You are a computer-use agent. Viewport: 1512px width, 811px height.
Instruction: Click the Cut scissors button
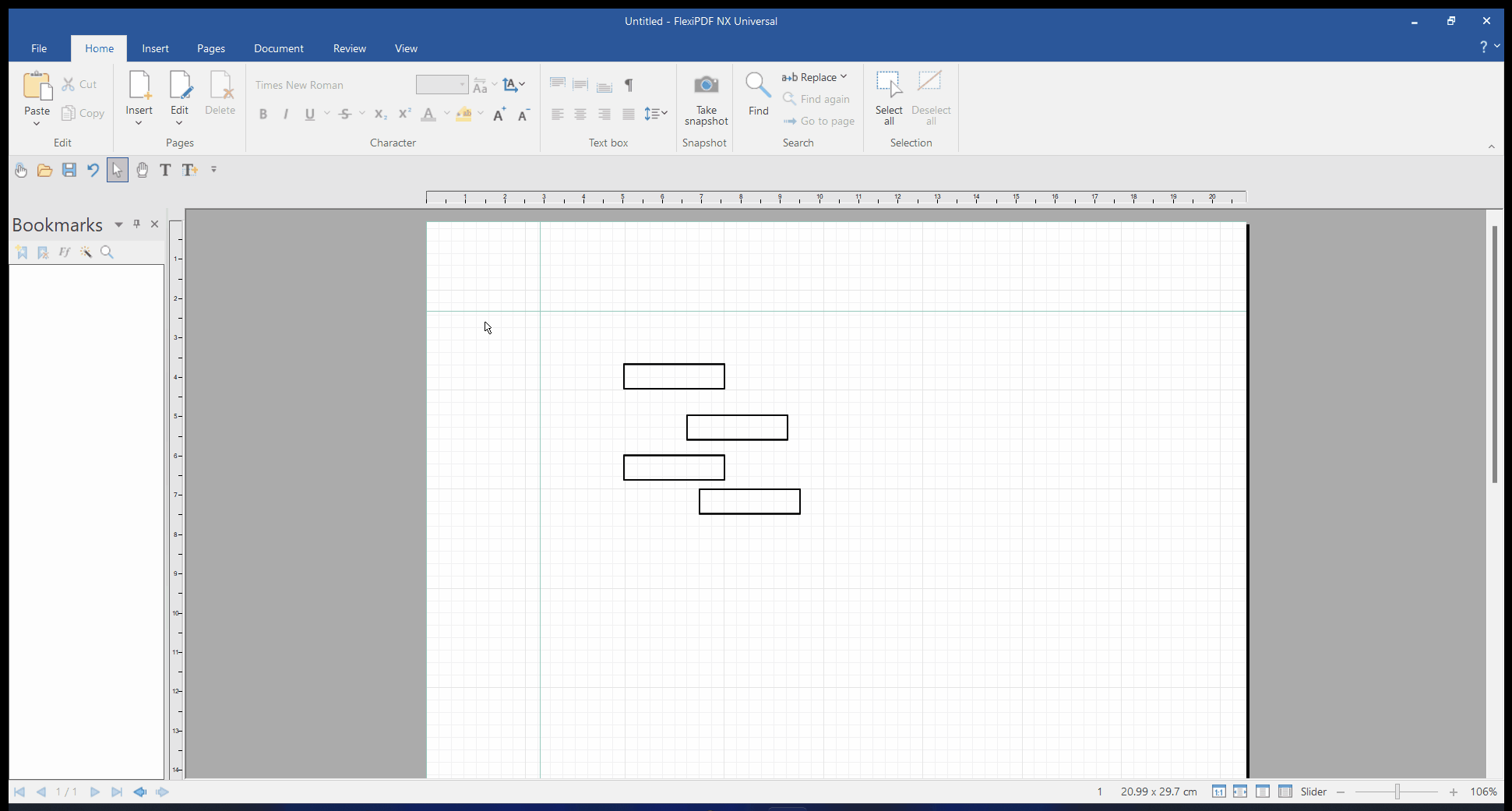tap(79, 85)
